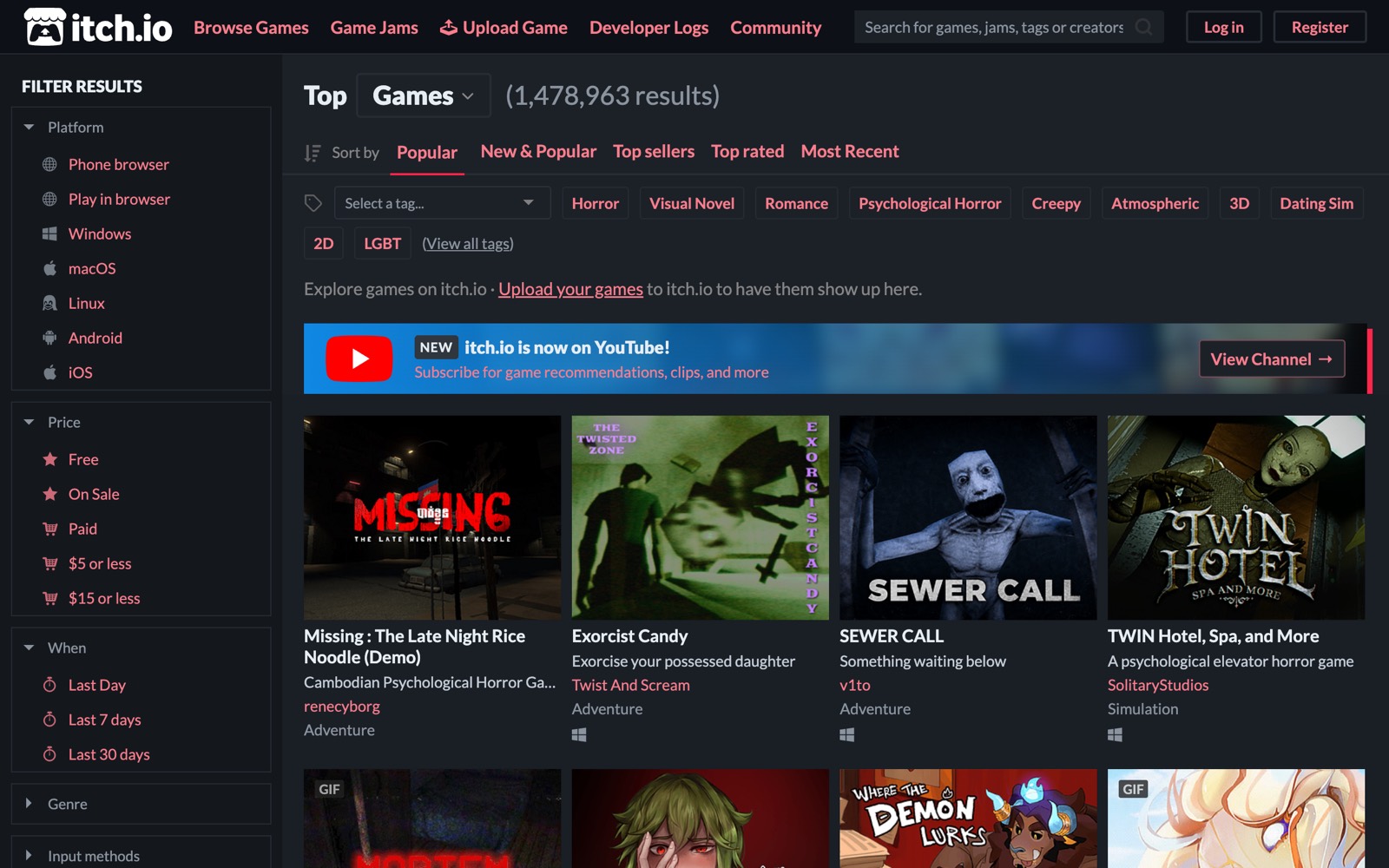Open the Select a tag dropdown

coord(442,203)
